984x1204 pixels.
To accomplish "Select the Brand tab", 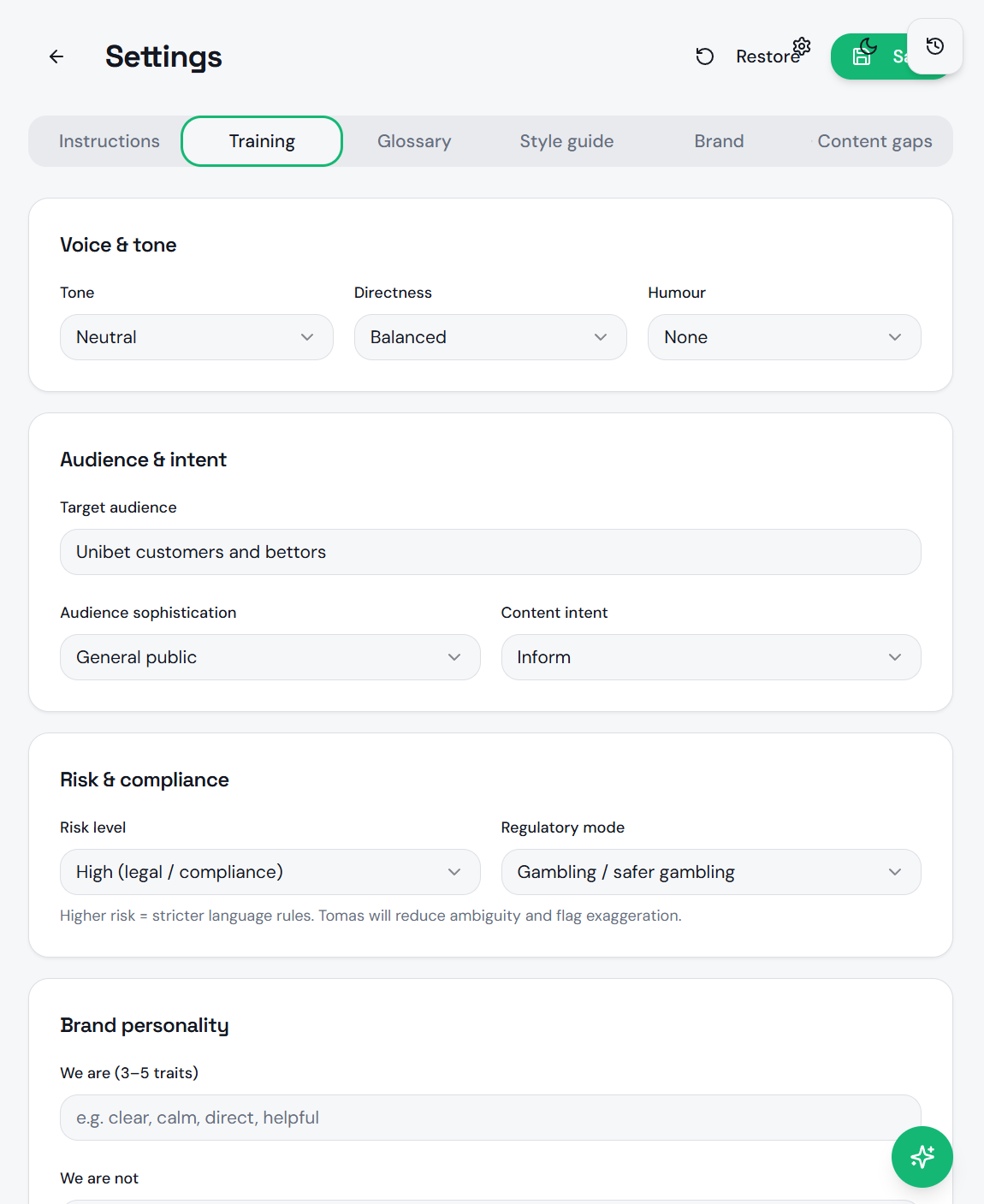I will (x=719, y=141).
